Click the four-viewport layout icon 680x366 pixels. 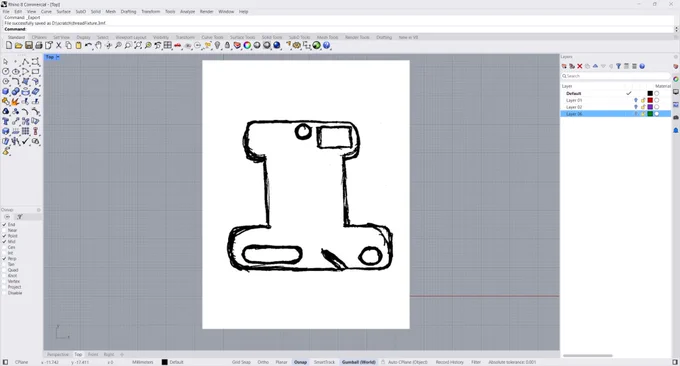168,45
